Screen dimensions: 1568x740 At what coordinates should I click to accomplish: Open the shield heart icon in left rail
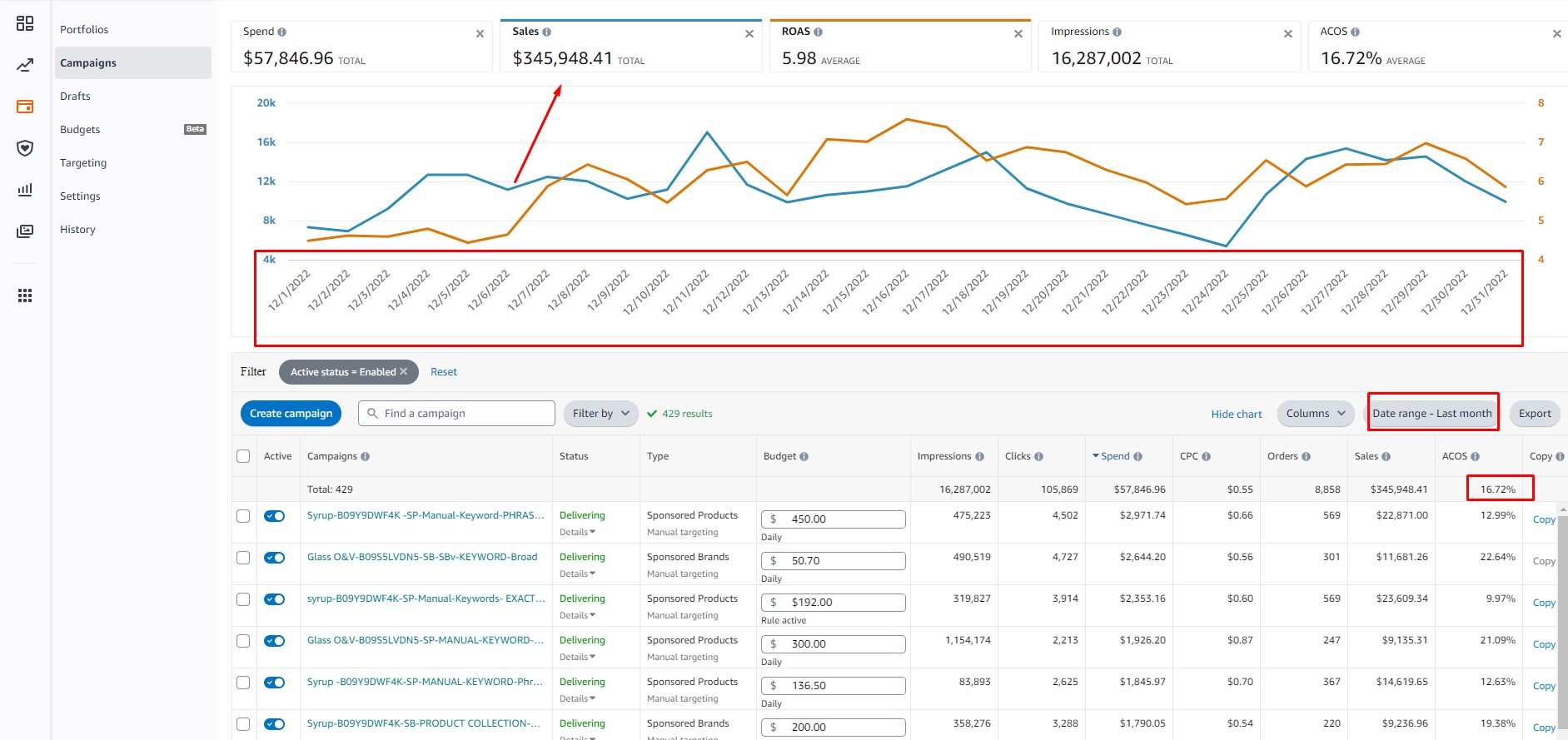(x=25, y=148)
